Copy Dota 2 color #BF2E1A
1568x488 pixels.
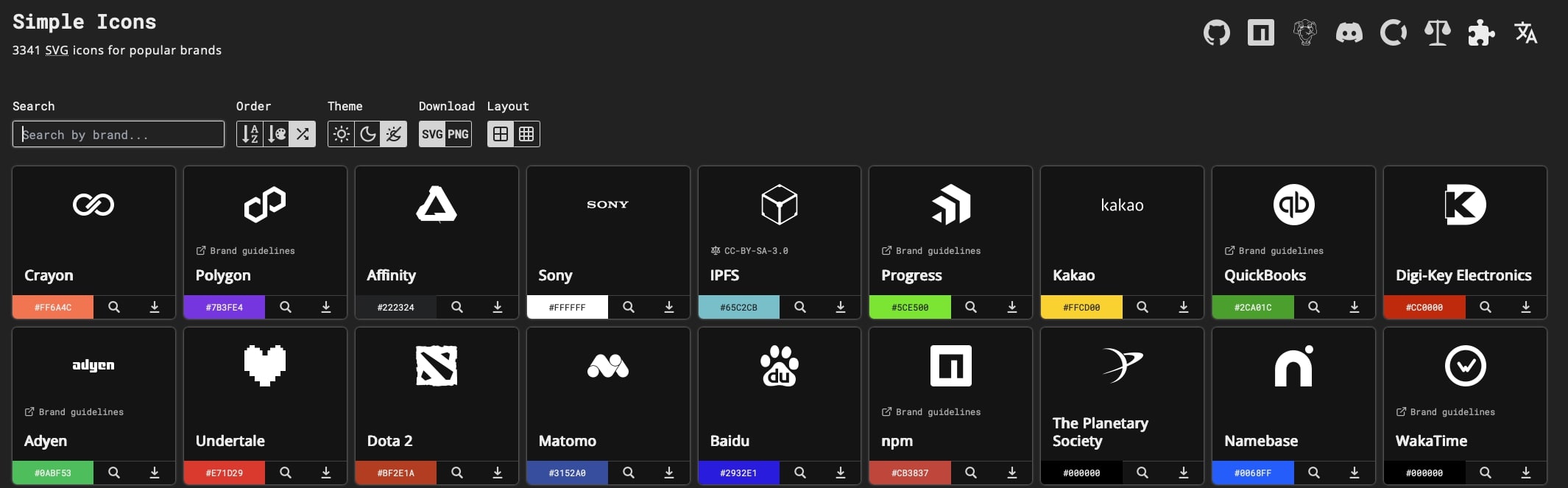coord(396,473)
